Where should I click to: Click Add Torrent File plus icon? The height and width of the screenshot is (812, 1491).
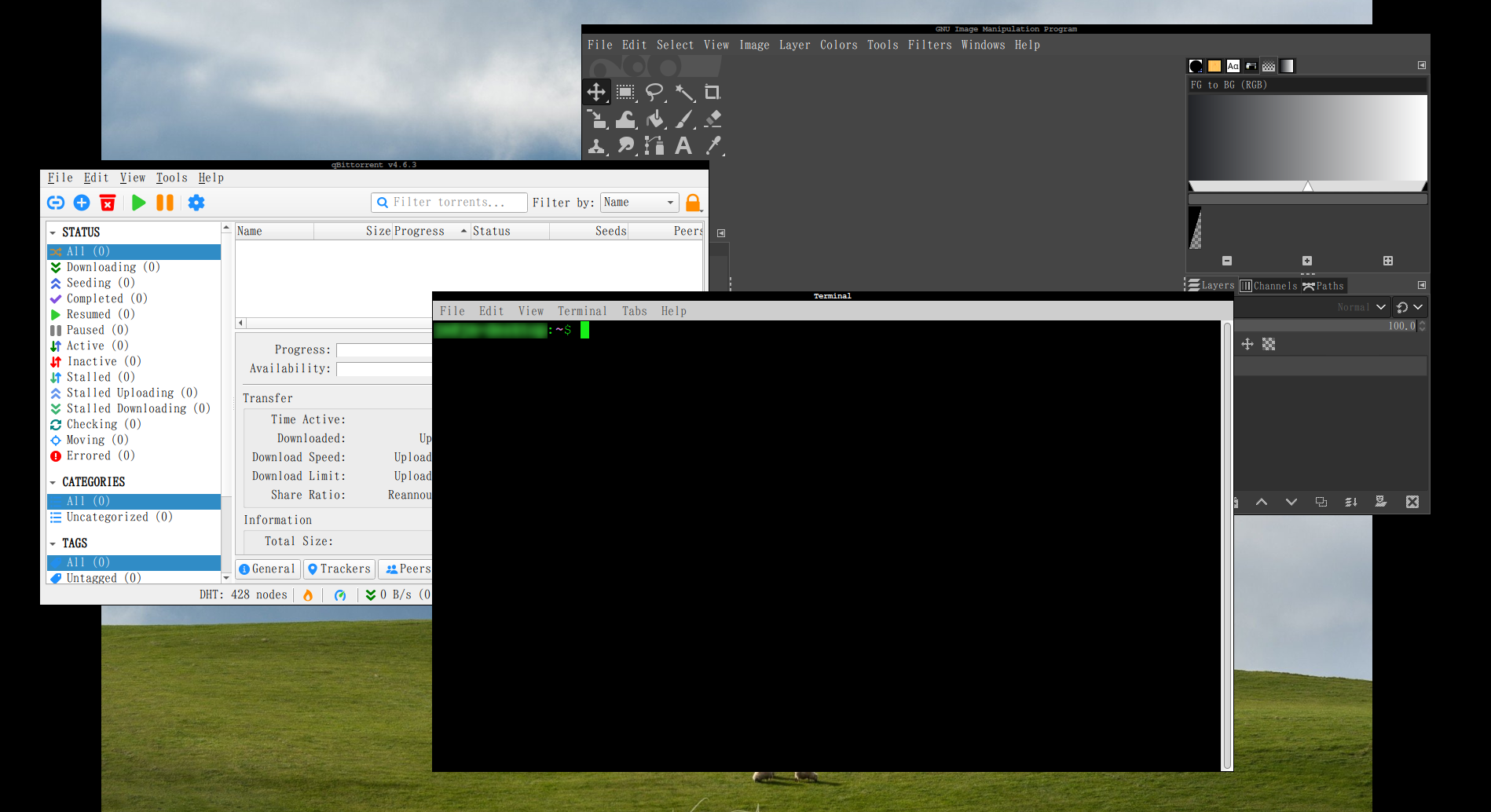[82, 203]
